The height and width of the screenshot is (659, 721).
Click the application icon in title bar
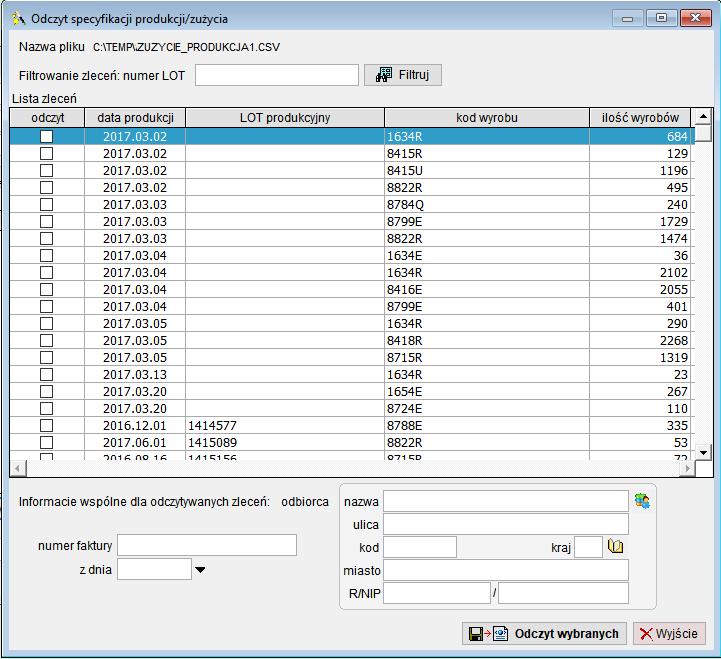pos(18,19)
